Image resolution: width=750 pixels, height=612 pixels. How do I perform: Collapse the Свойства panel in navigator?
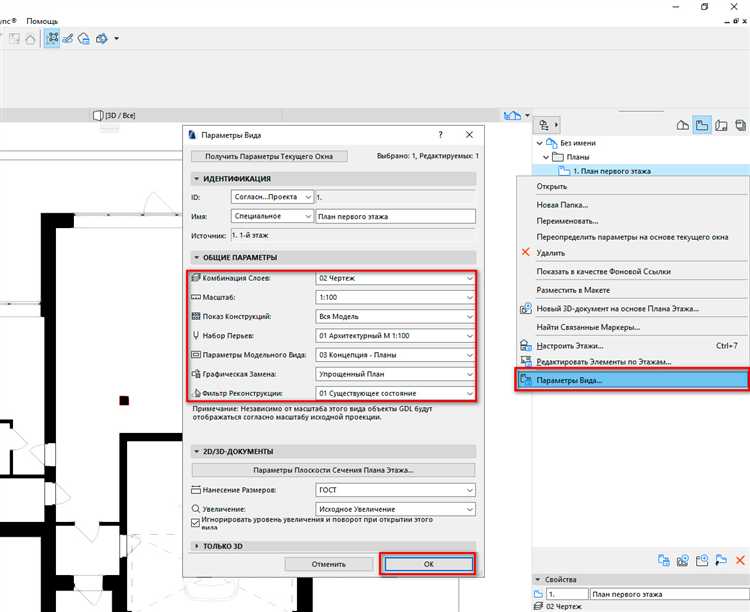[x=537, y=579]
